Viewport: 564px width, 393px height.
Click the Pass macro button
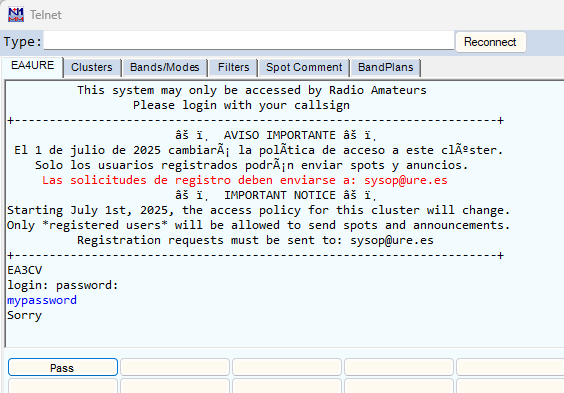point(63,367)
